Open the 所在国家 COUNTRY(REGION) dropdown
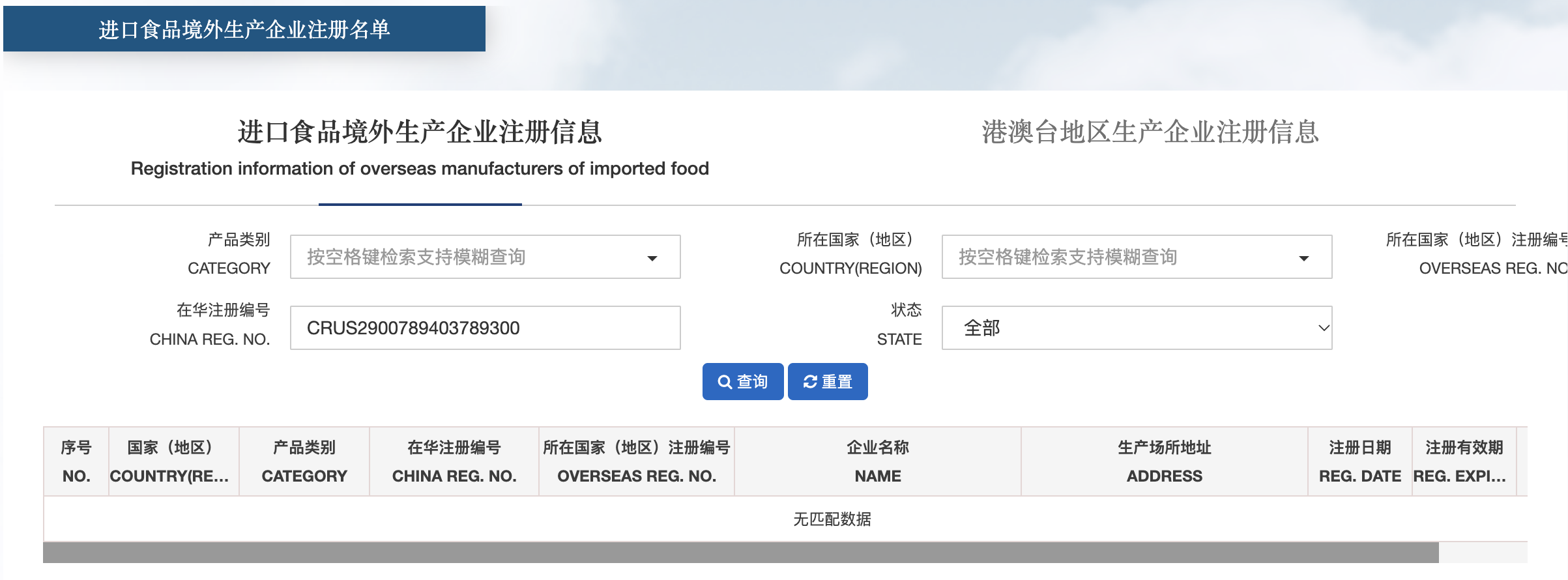This screenshot has height=580, width=1568. (x=1136, y=257)
